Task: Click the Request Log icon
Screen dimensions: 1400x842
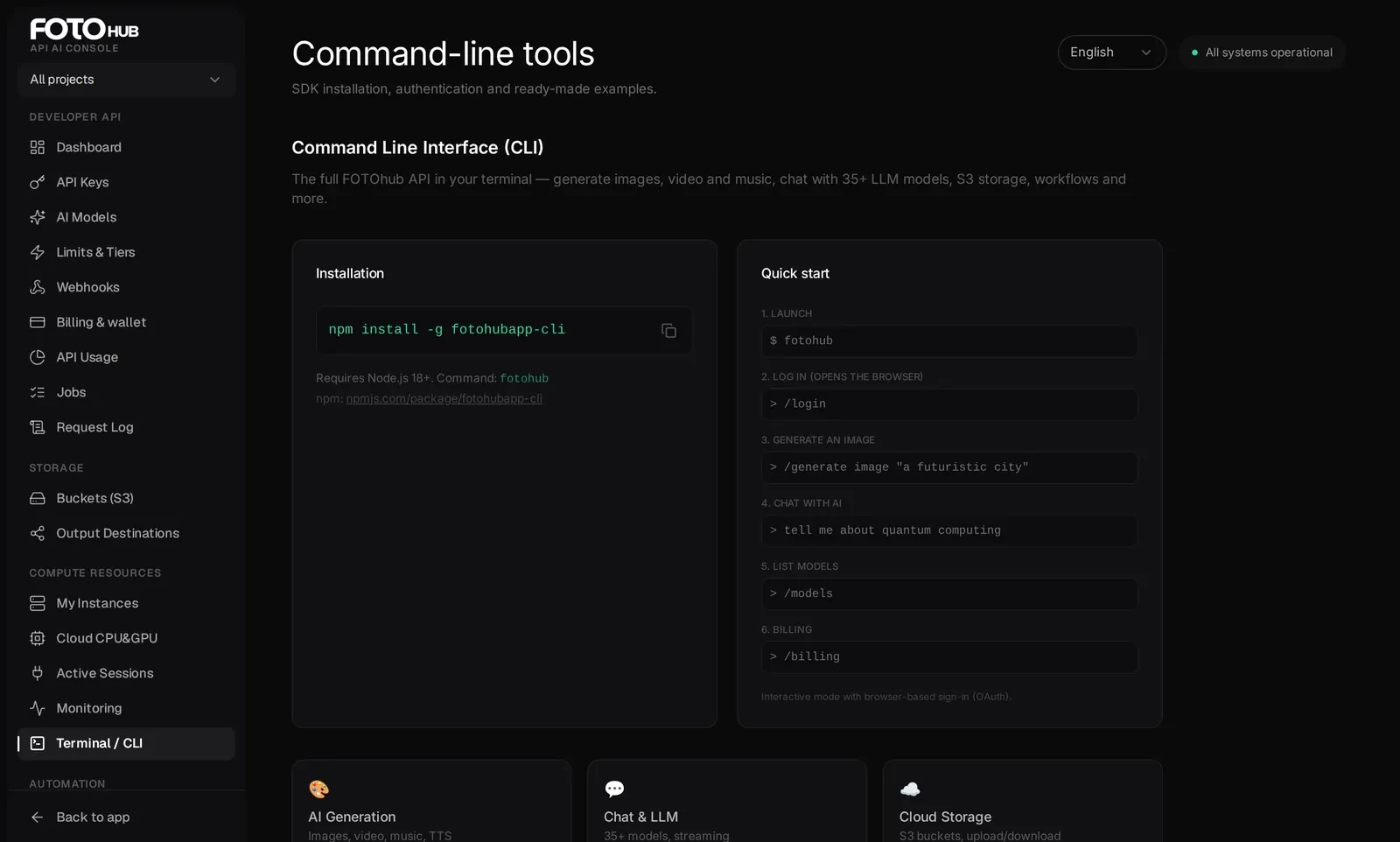Action: (x=38, y=427)
